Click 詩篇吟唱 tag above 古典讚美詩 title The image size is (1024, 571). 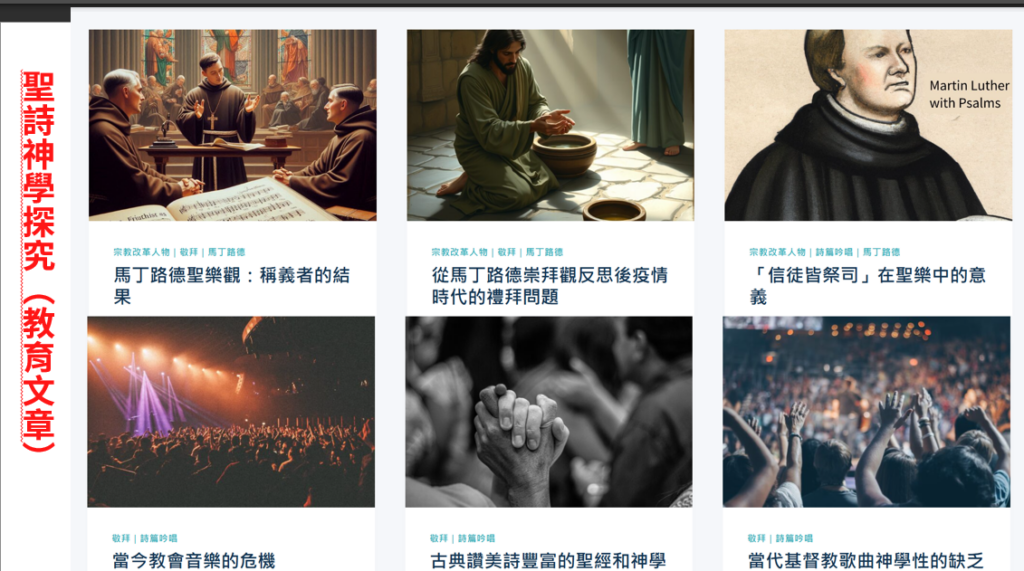[x=477, y=538]
